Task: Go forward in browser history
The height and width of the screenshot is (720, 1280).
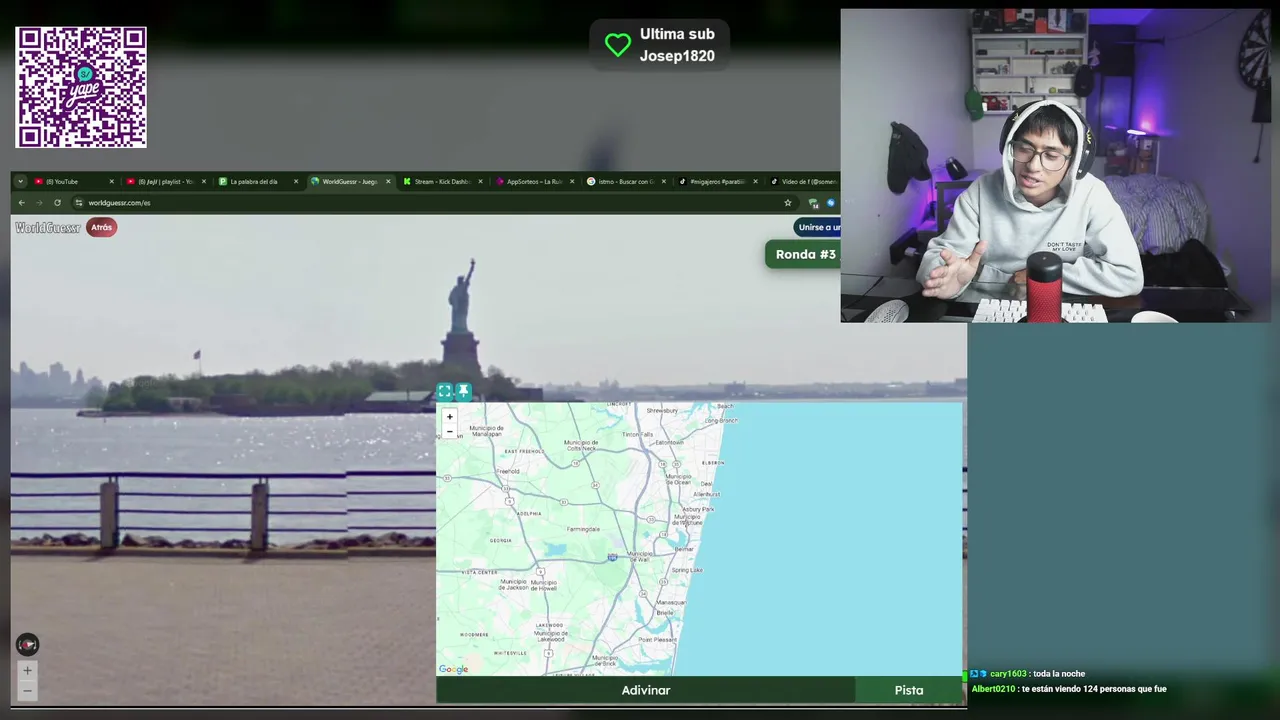Action: pos(39,203)
